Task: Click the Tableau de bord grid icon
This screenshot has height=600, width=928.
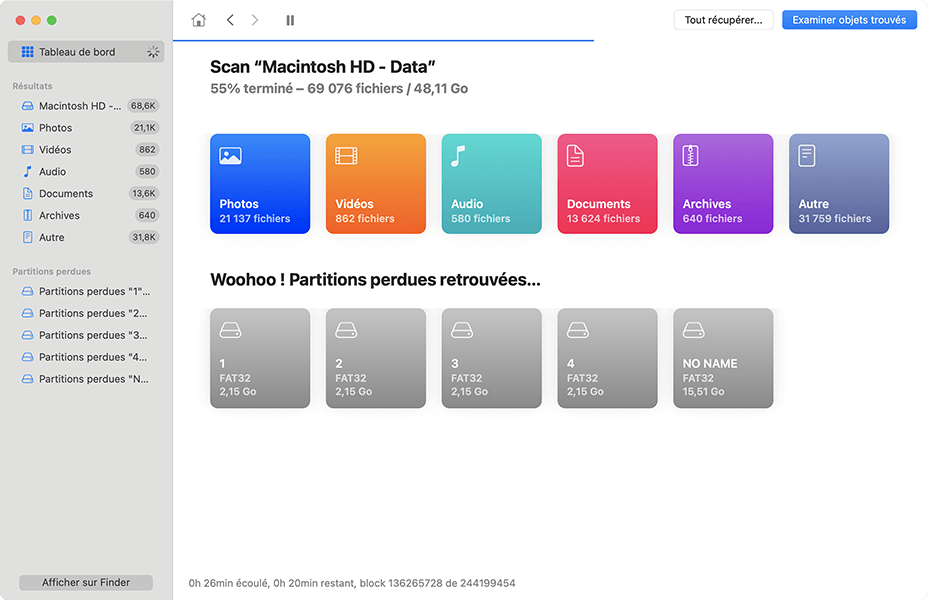Action: click(x=27, y=52)
